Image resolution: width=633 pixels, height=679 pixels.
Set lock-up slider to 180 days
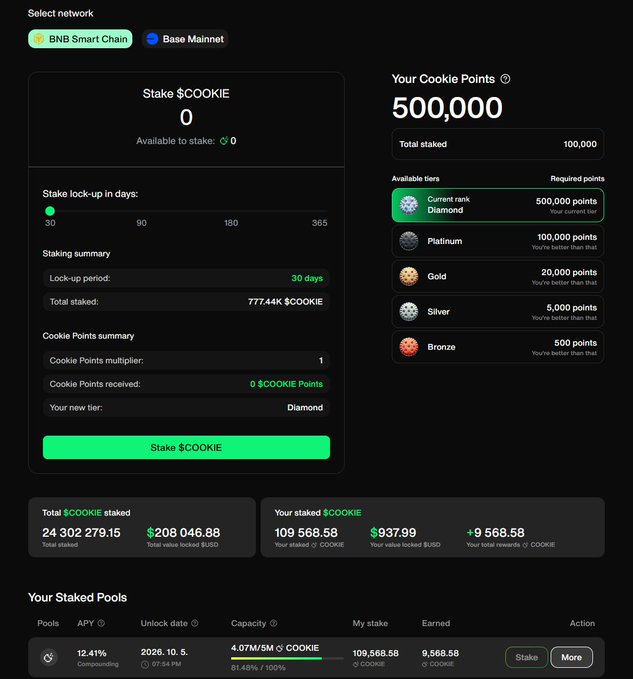click(231, 211)
